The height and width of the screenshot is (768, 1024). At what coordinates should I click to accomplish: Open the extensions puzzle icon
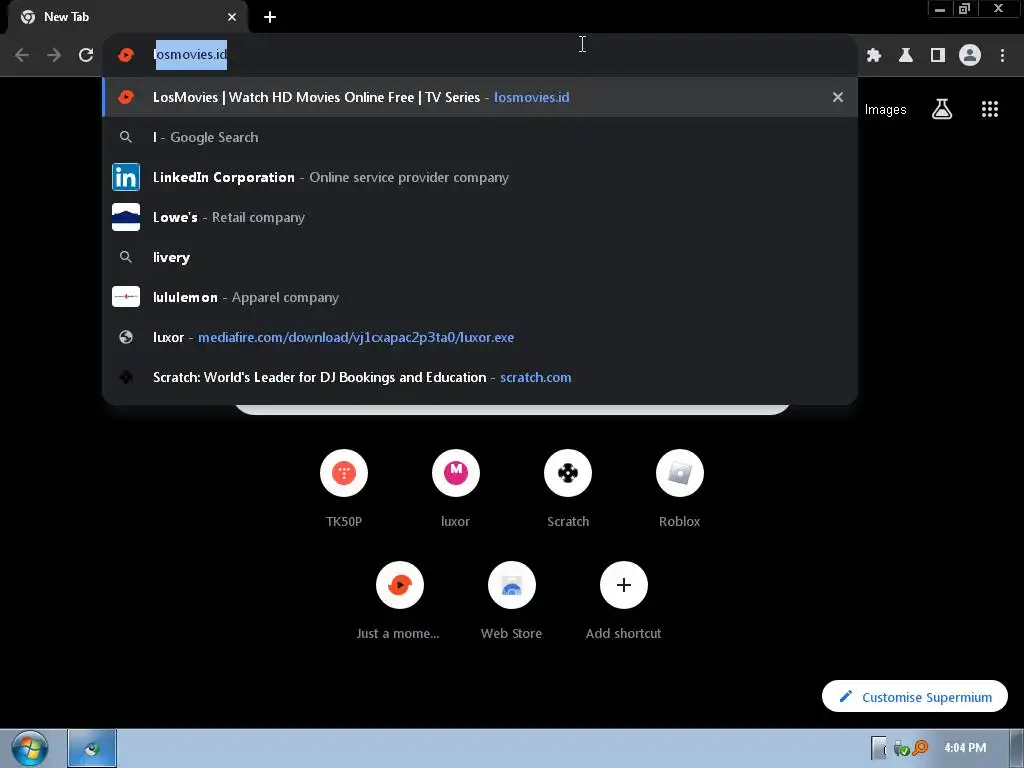point(874,55)
